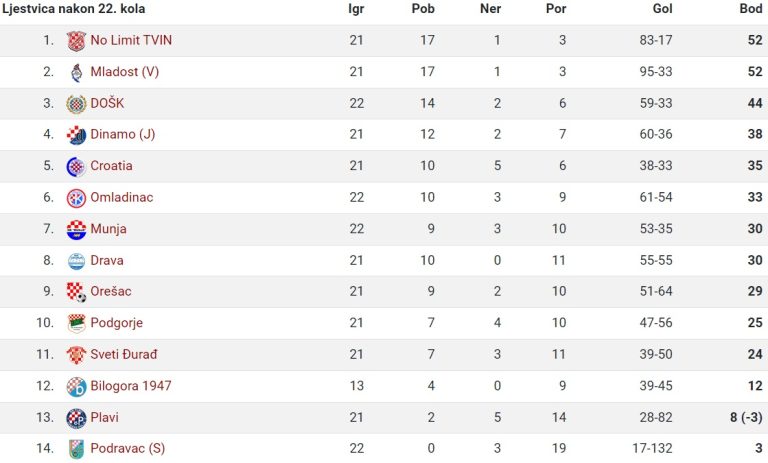Click the Bilogora 1947 club crest
This screenshot has width=768, height=463.
tap(76, 387)
